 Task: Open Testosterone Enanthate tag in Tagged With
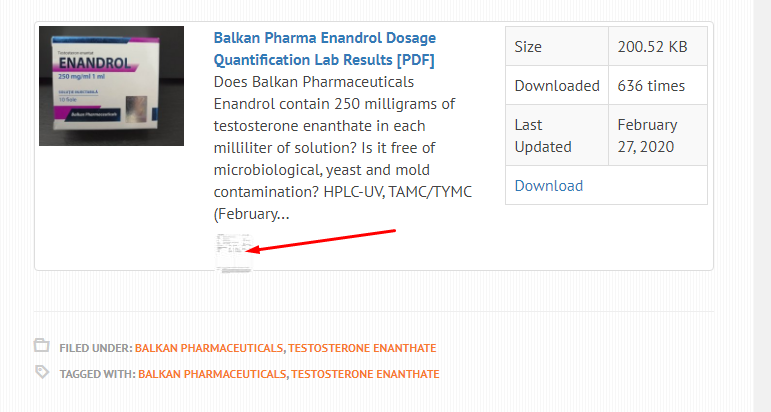pos(366,374)
